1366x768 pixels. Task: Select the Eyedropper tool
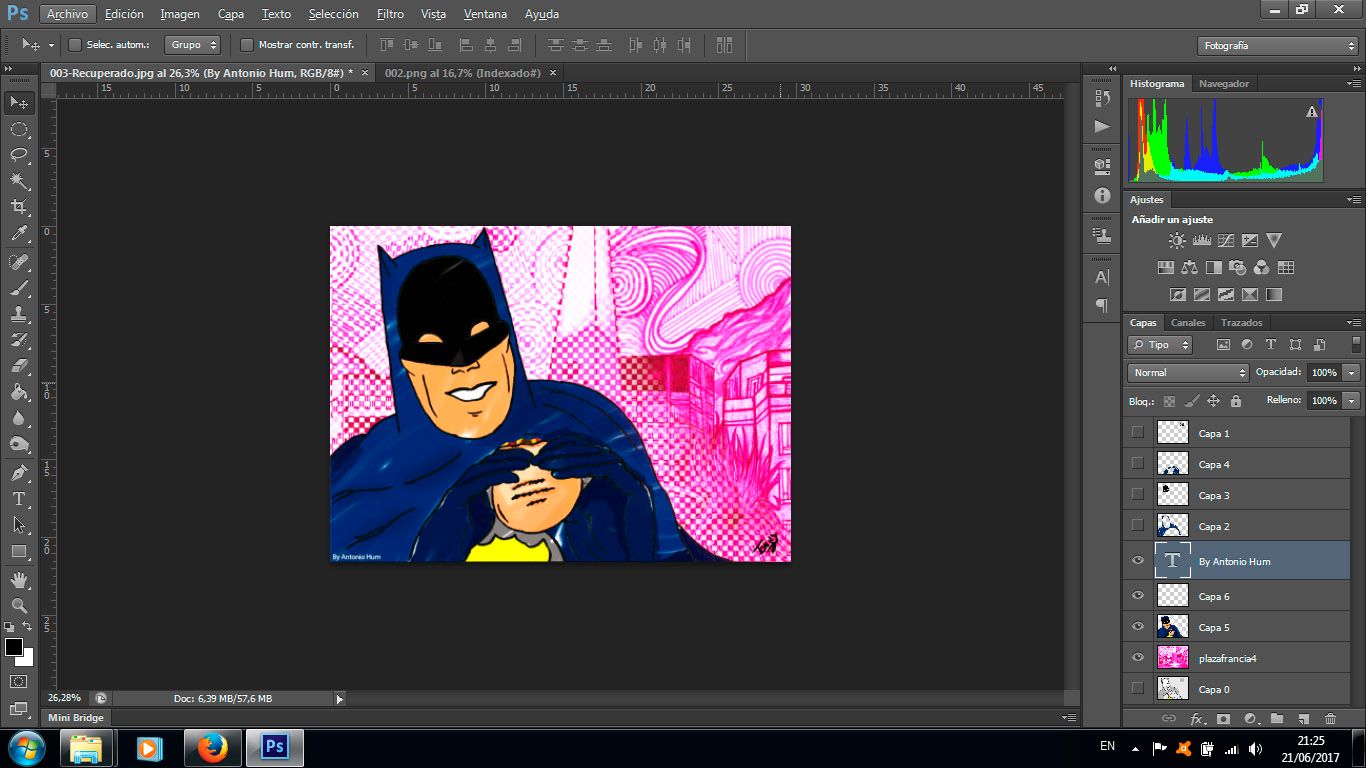coord(19,234)
